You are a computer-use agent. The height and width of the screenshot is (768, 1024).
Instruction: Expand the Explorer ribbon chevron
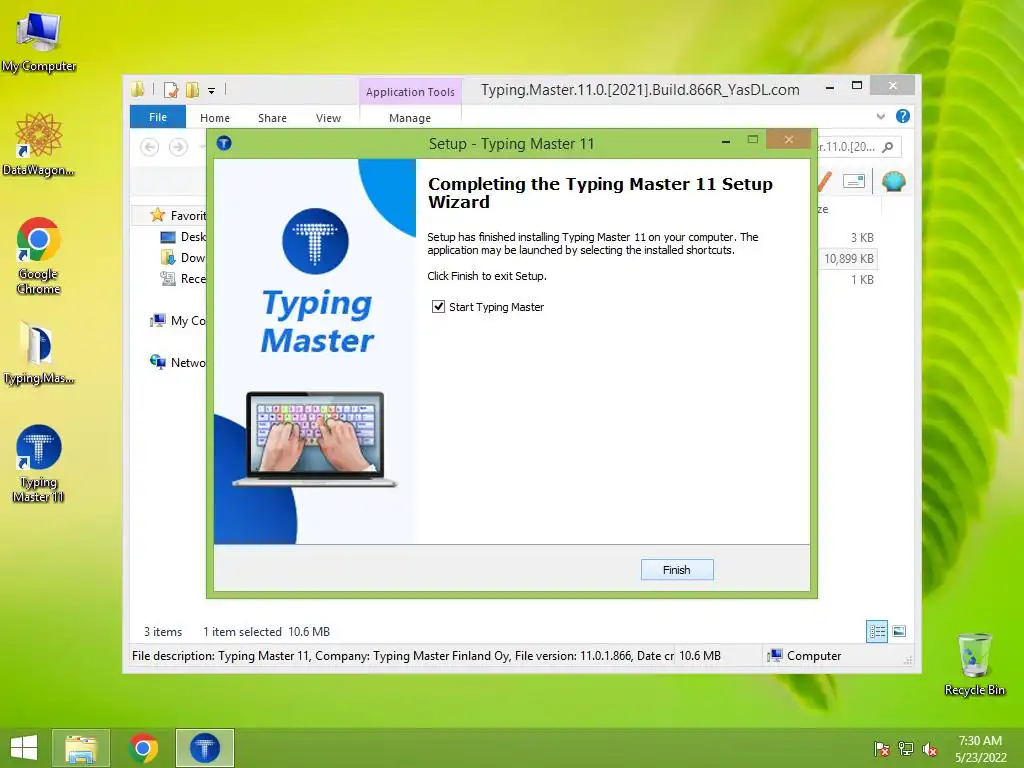click(881, 116)
